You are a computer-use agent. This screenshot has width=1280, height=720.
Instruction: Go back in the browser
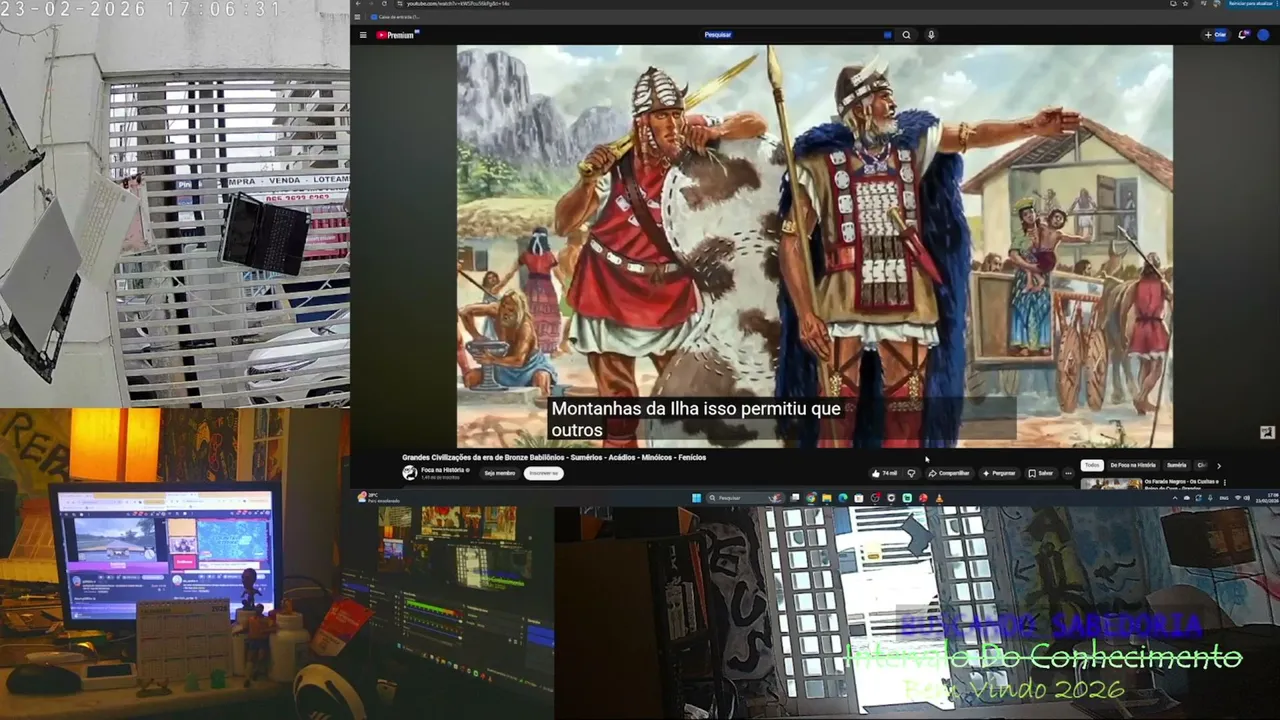(x=358, y=4)
